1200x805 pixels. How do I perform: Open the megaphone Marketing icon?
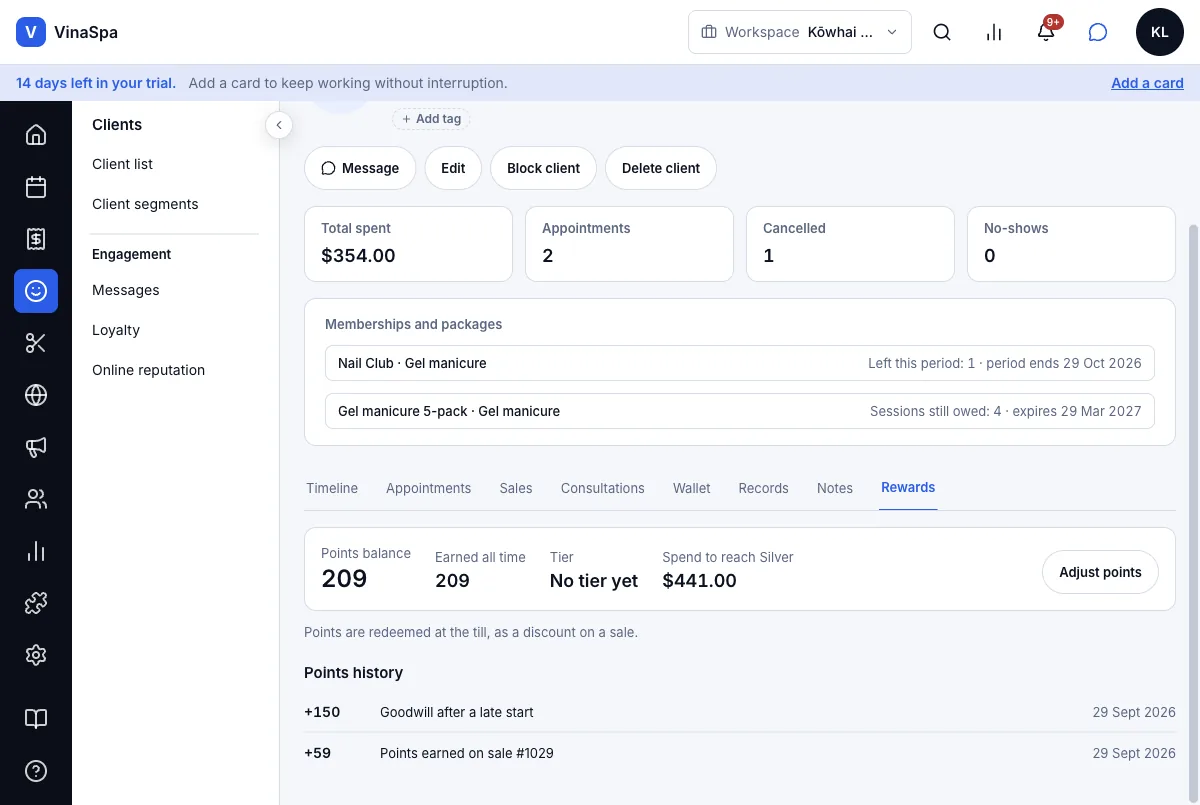36,447
